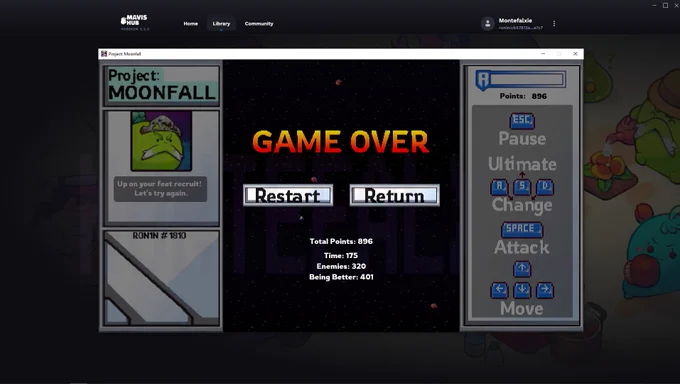
Task: Open the three-dot account menu
Action: (554, 23)
